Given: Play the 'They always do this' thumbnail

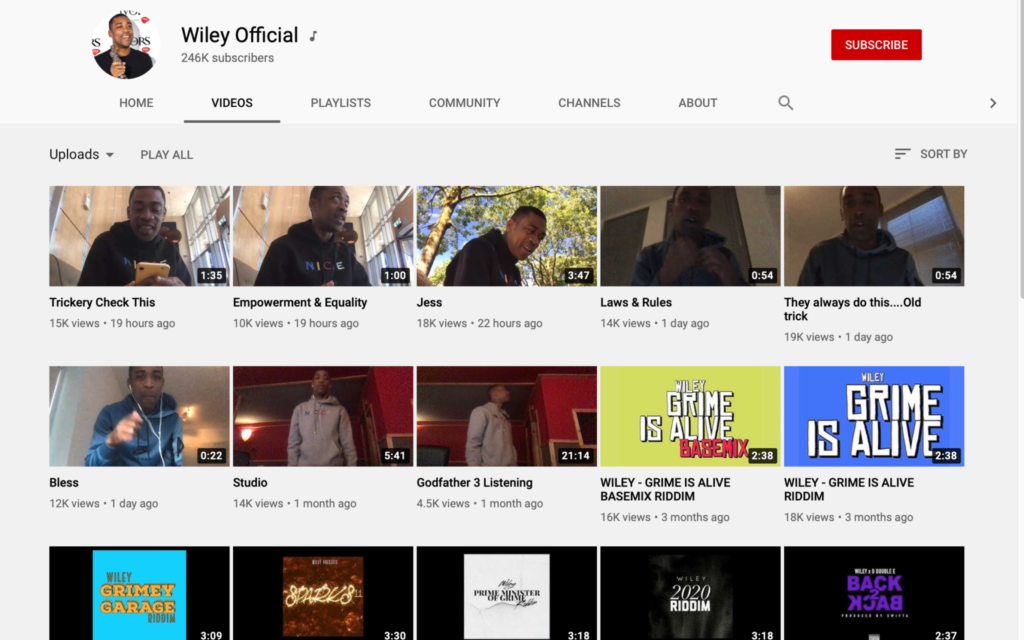Looking at the screenshot, I should (x=874, y=236).
